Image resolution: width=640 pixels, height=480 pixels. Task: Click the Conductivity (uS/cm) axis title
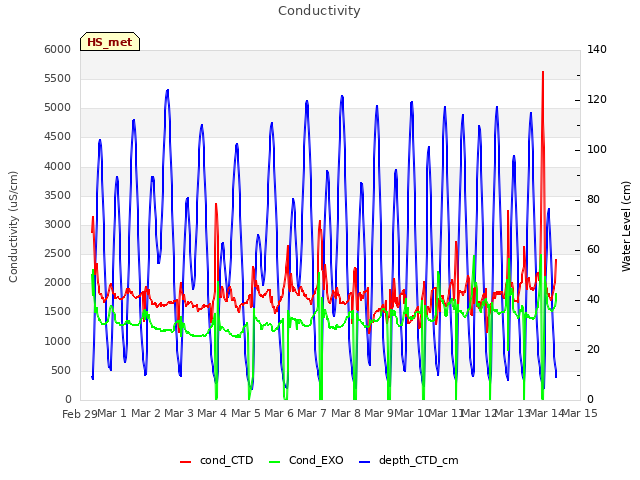coord(13,227)
